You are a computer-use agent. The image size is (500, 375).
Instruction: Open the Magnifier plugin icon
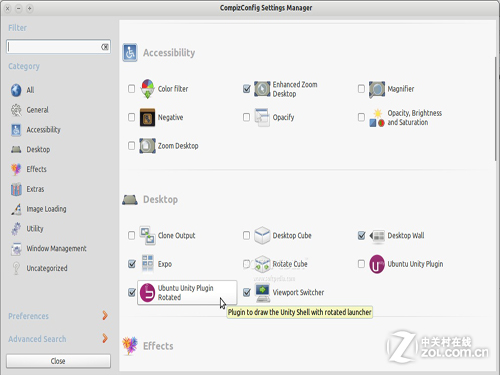(x=377, y=89)
